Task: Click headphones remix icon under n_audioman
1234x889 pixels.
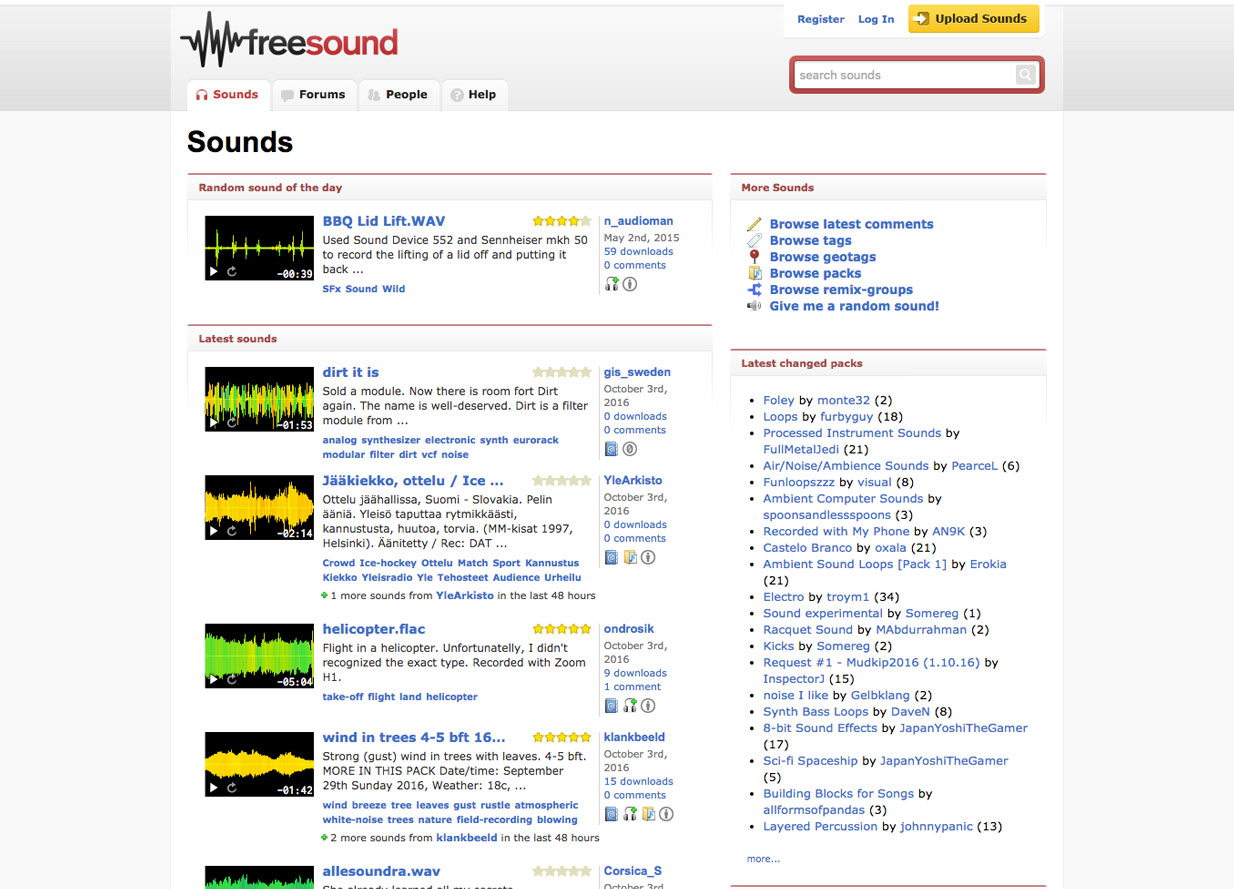Action: (x=611, y=284)
